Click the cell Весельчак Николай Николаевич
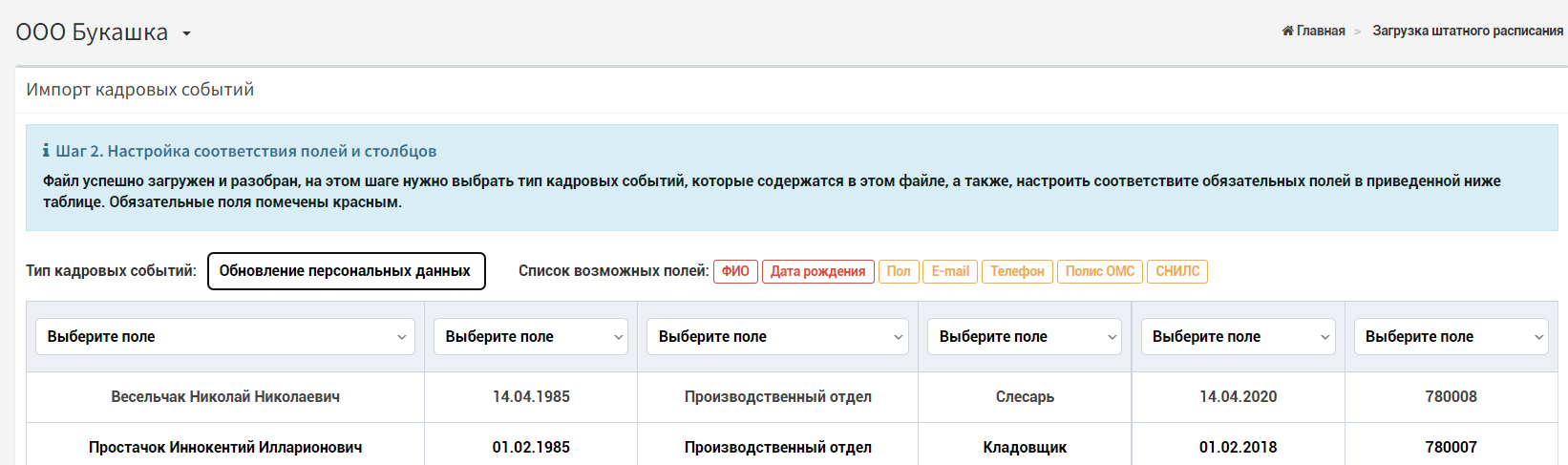The width and height of the screenshot is (1568, 465). [x=225, y=396]
